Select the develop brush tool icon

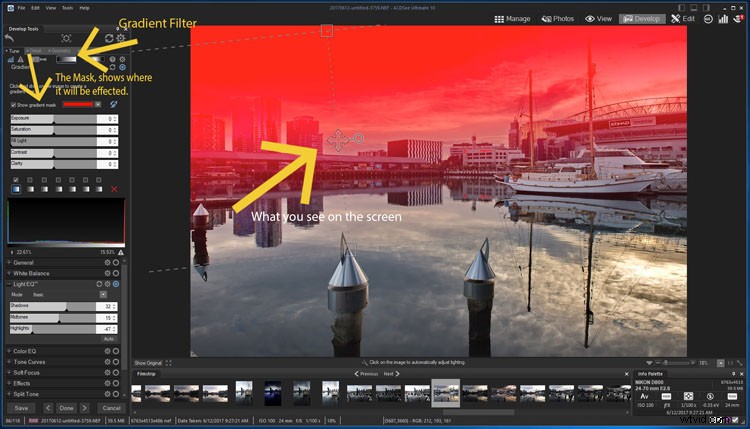[39, 59]
